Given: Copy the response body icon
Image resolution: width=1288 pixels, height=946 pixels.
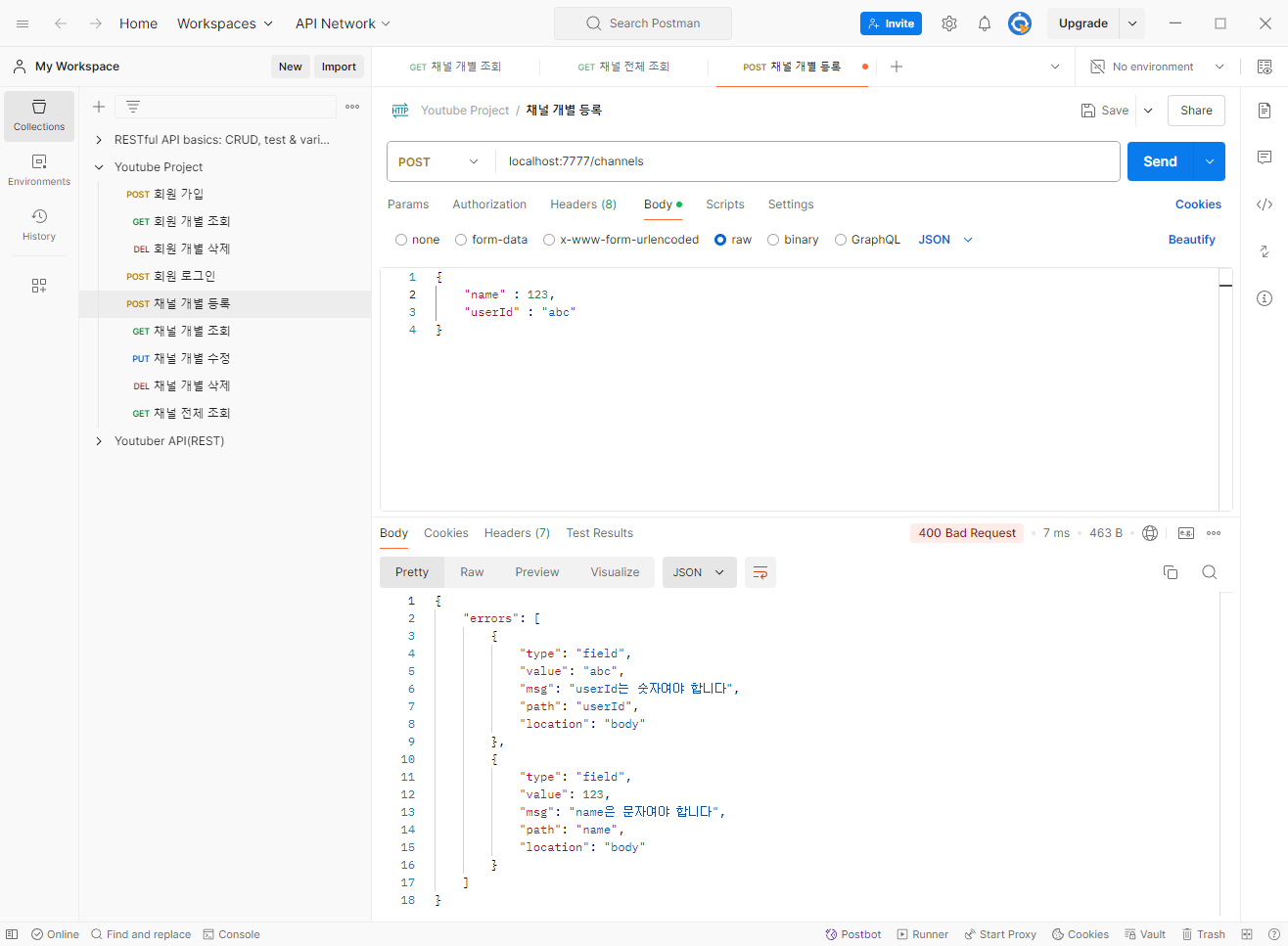Looking at the screenshot, I should (x=1171, y=572).
